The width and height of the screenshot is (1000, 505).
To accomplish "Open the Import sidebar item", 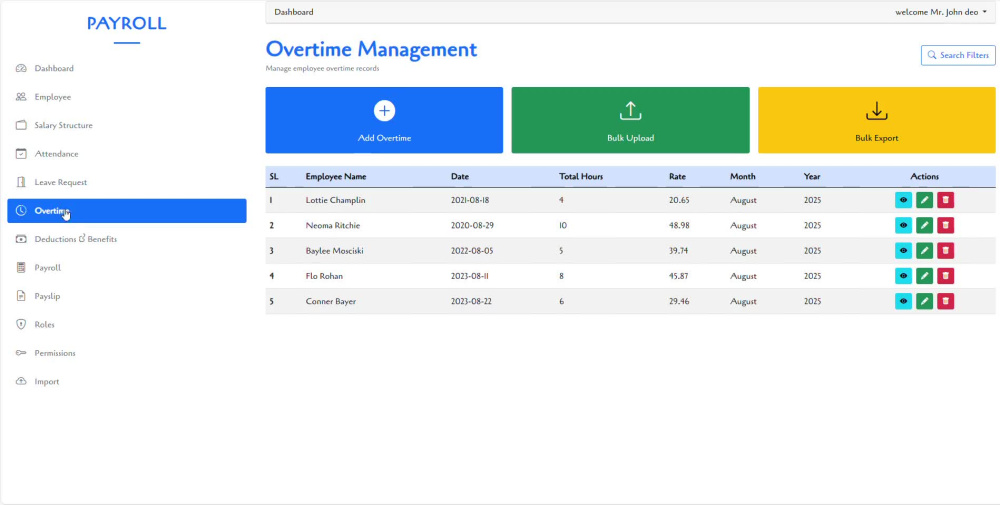I will coord(126,381).
